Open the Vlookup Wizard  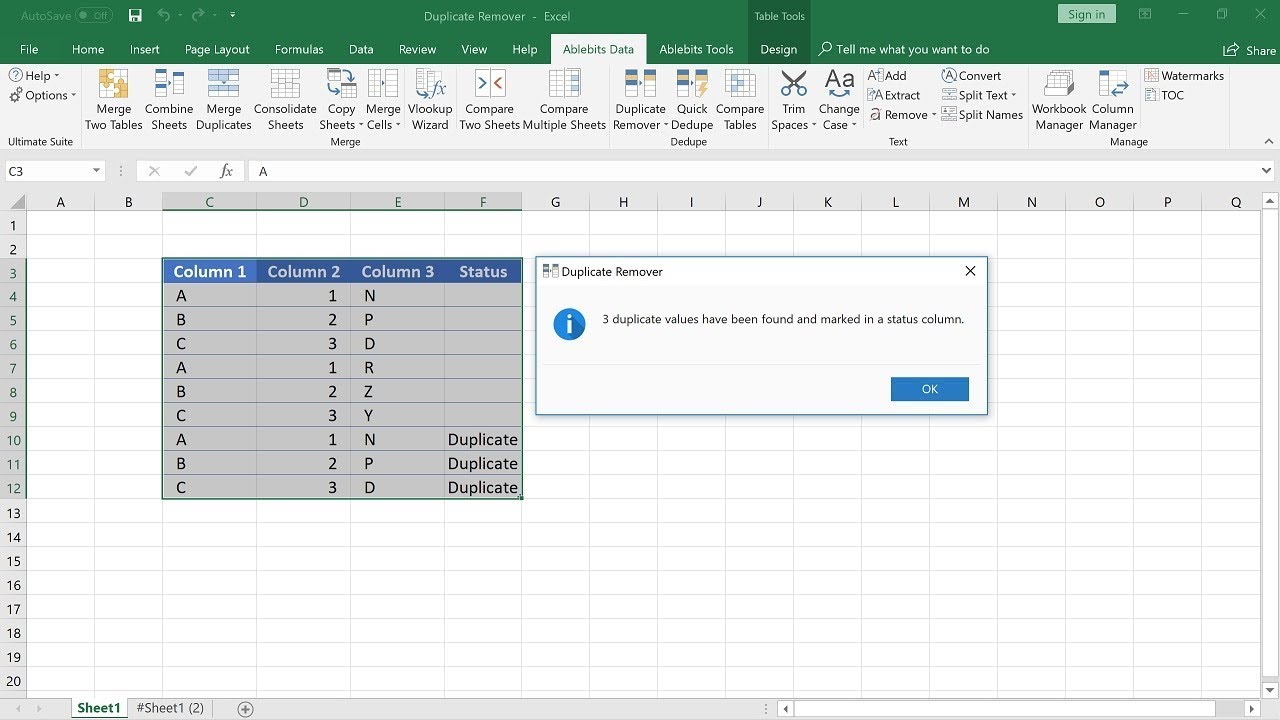tap(430, 100)
